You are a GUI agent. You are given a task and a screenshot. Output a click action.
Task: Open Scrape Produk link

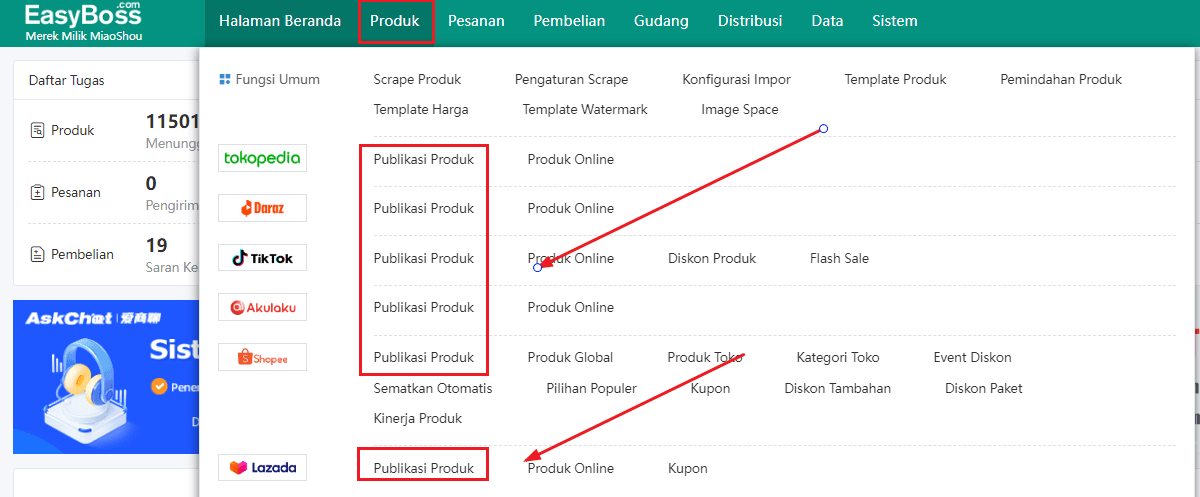[x=417, y=79]
